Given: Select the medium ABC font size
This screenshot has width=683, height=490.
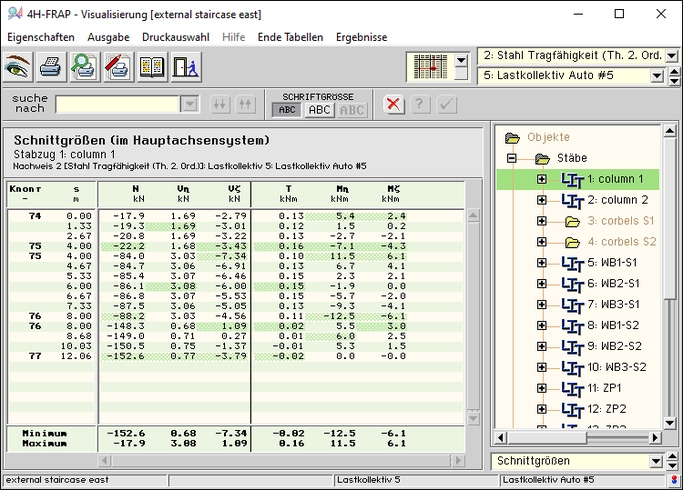Looking at the screenshot, I should coord(320,110).
